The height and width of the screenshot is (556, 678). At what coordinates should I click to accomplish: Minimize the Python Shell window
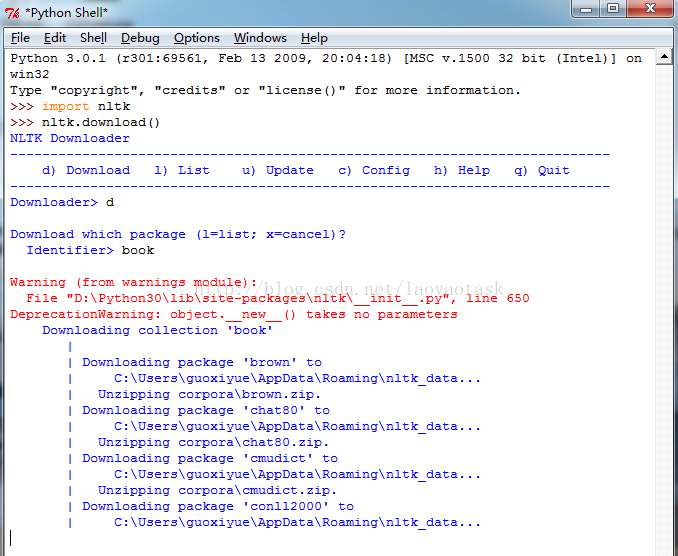[586, 9]
